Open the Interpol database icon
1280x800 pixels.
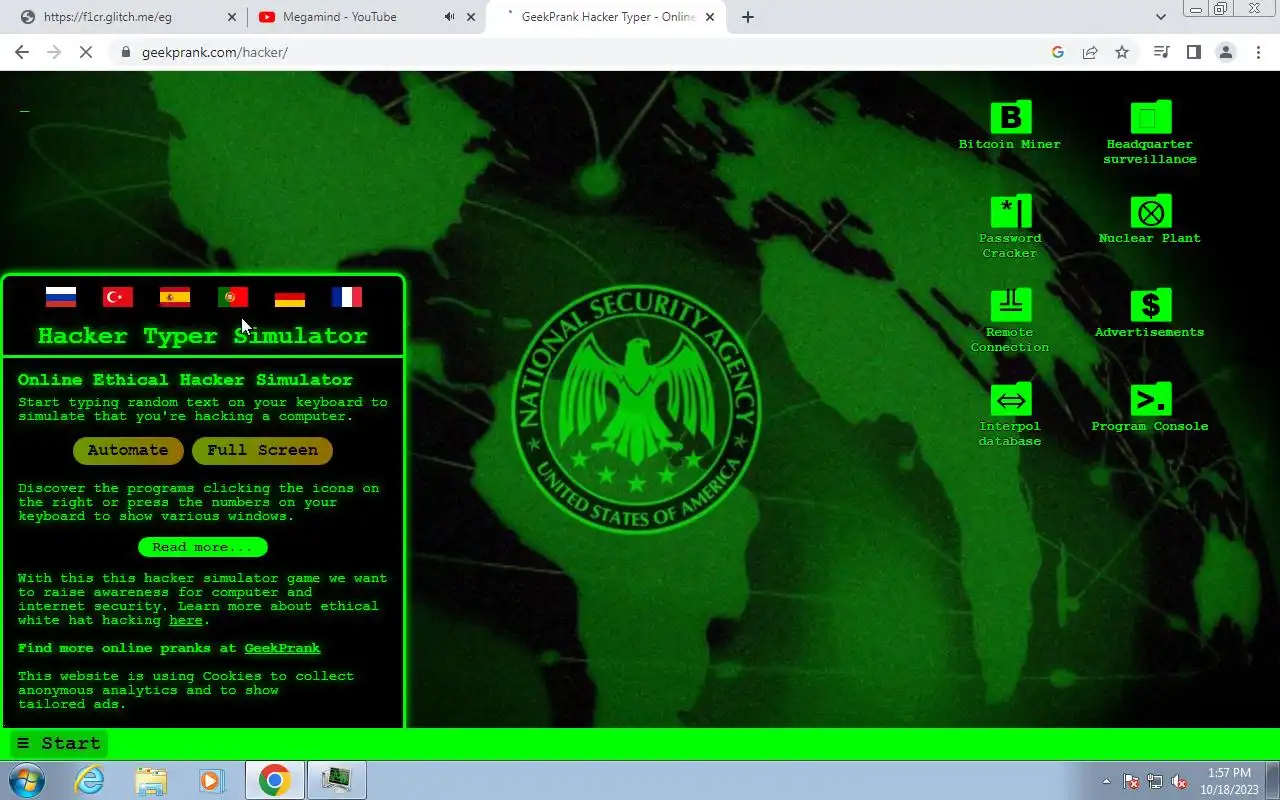tap(1010, 414)
